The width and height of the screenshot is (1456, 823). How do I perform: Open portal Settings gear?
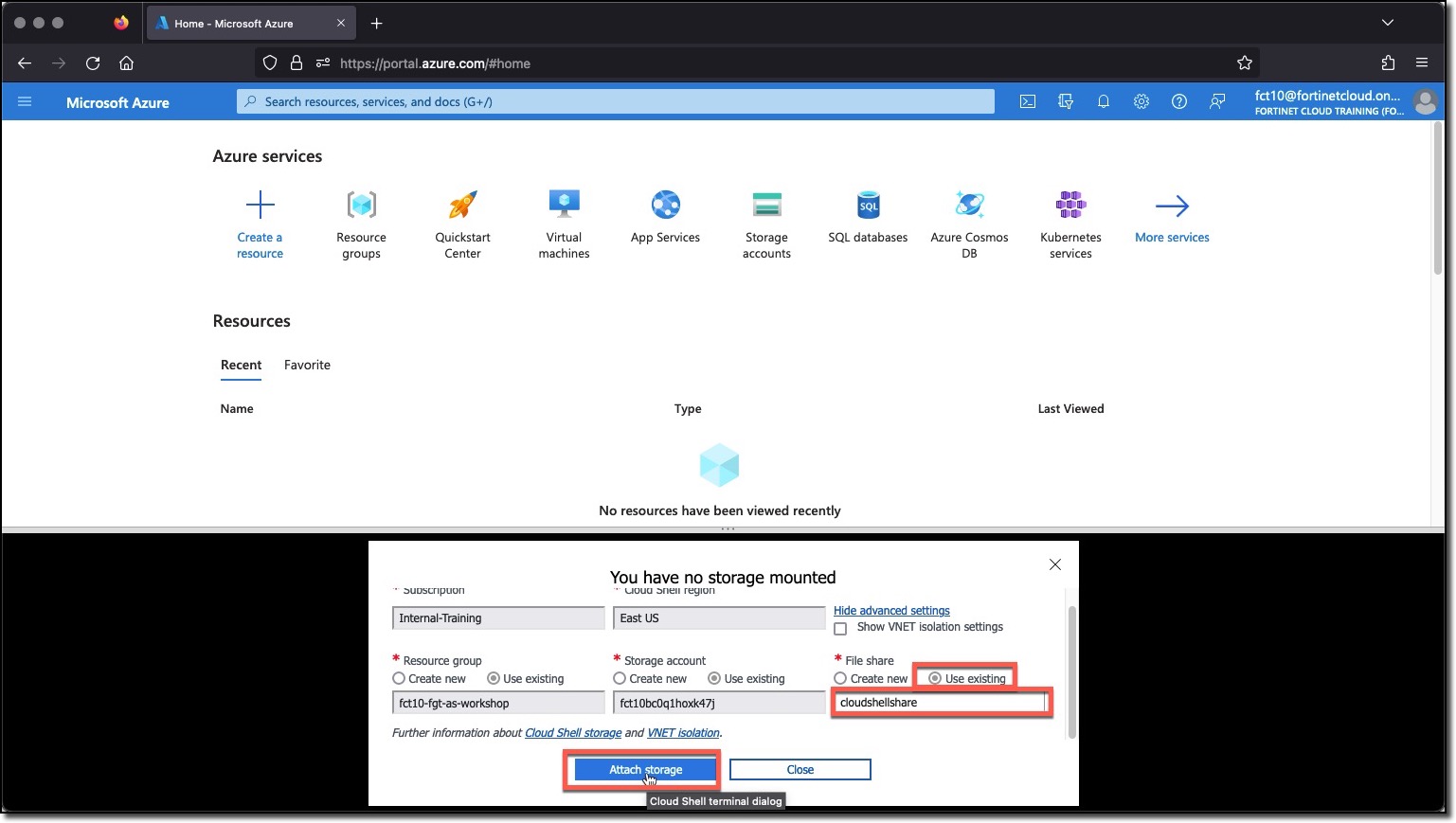[x=1141, y=101]
